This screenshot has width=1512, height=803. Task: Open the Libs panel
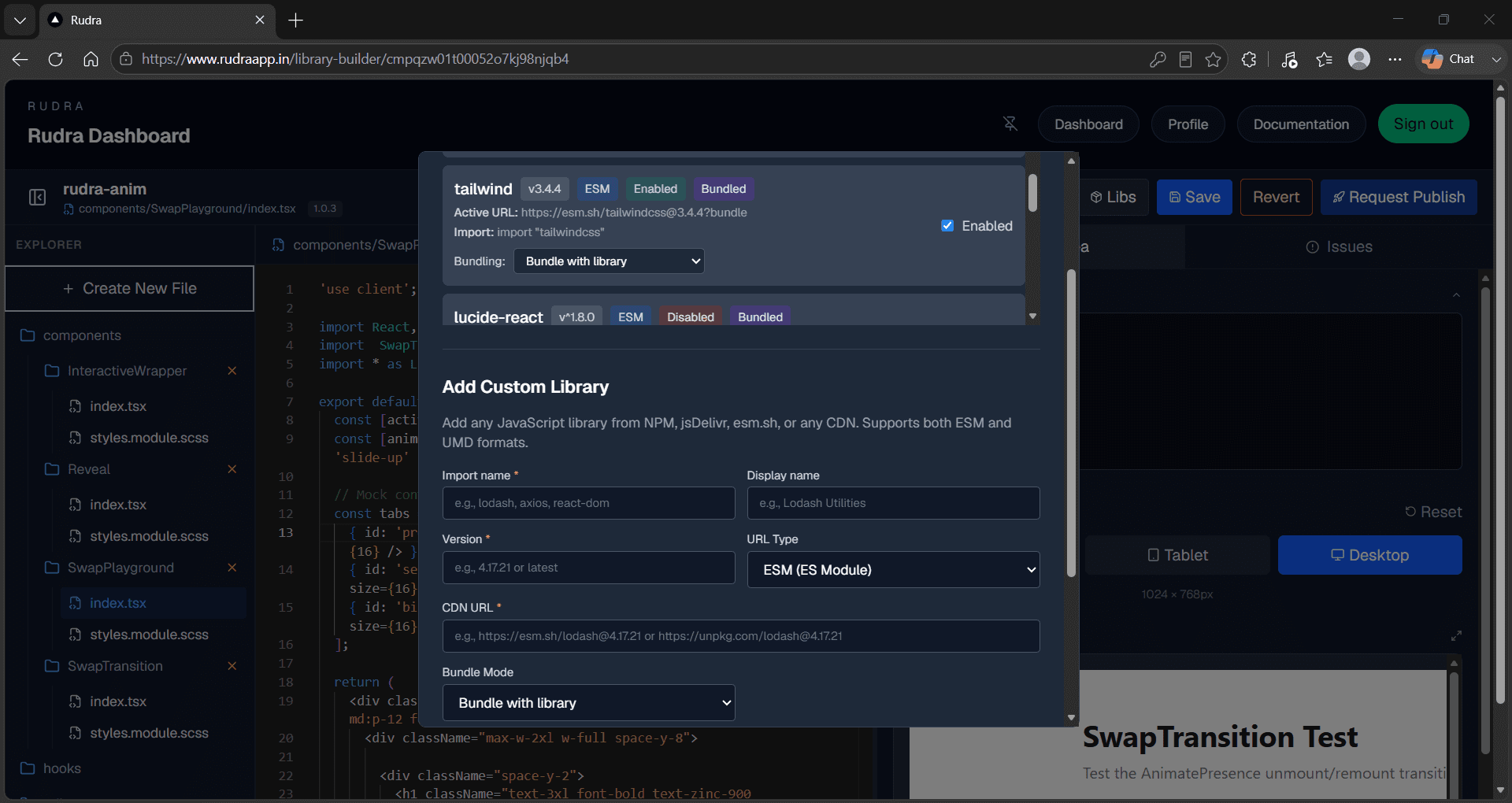(x=1113, y=197)
